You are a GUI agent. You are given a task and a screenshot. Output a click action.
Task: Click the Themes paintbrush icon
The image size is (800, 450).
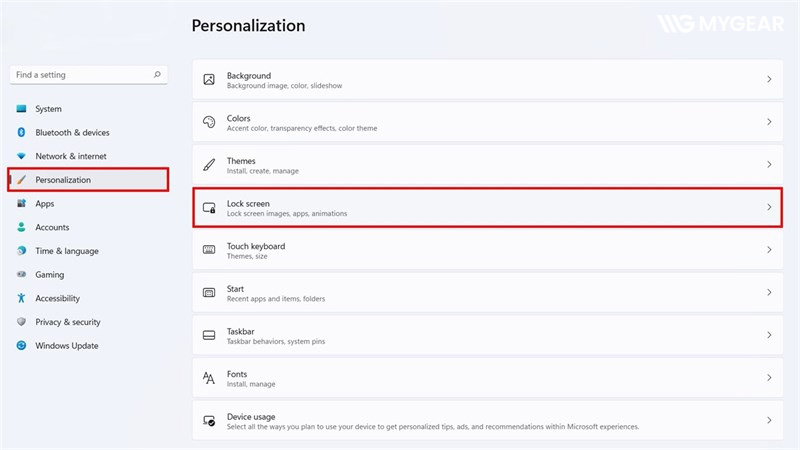tap(209, 164)
